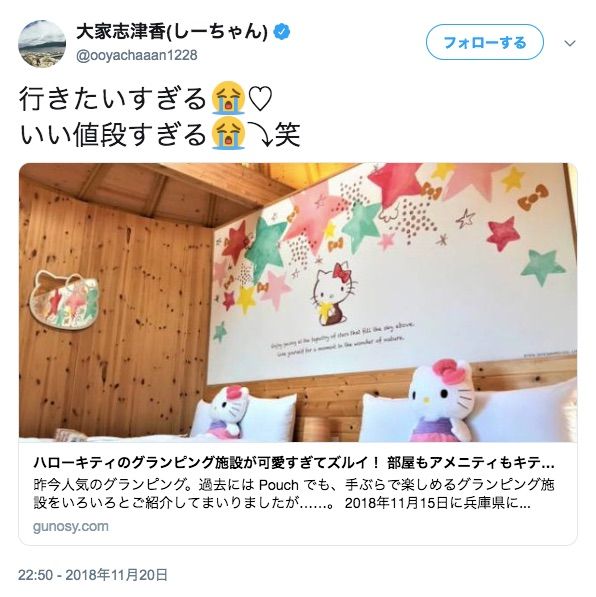Open the tweet options chevron menu
The image size is (596, 597).
[570, 43]
